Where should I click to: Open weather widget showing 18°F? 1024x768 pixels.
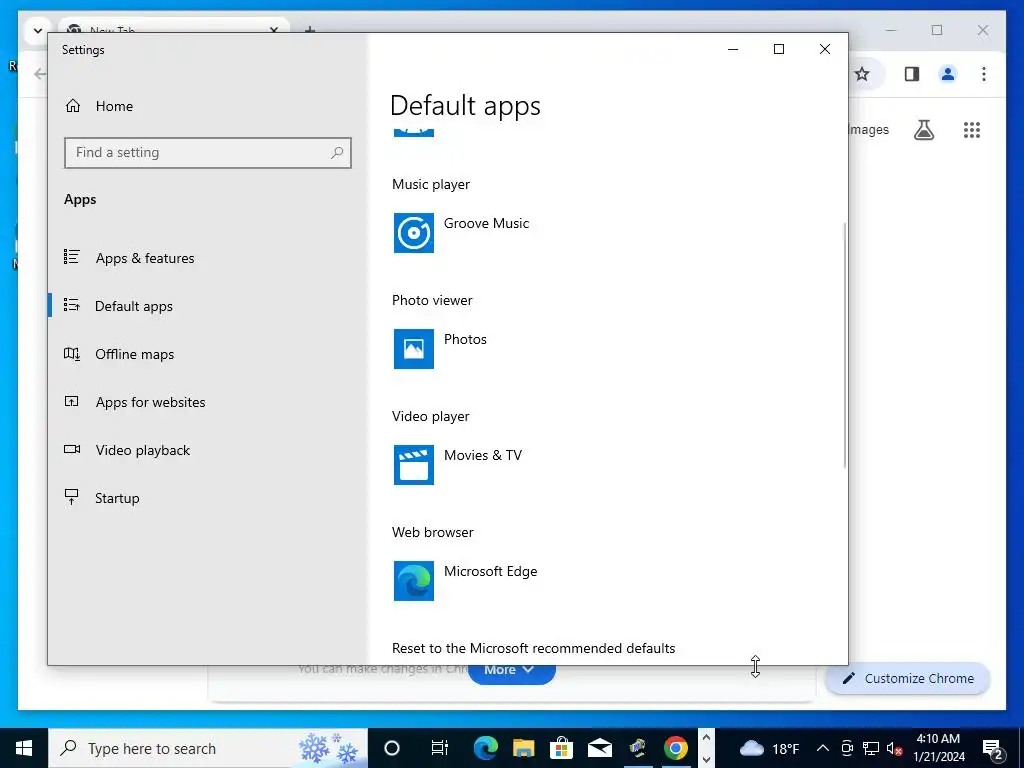click(769, 748)
